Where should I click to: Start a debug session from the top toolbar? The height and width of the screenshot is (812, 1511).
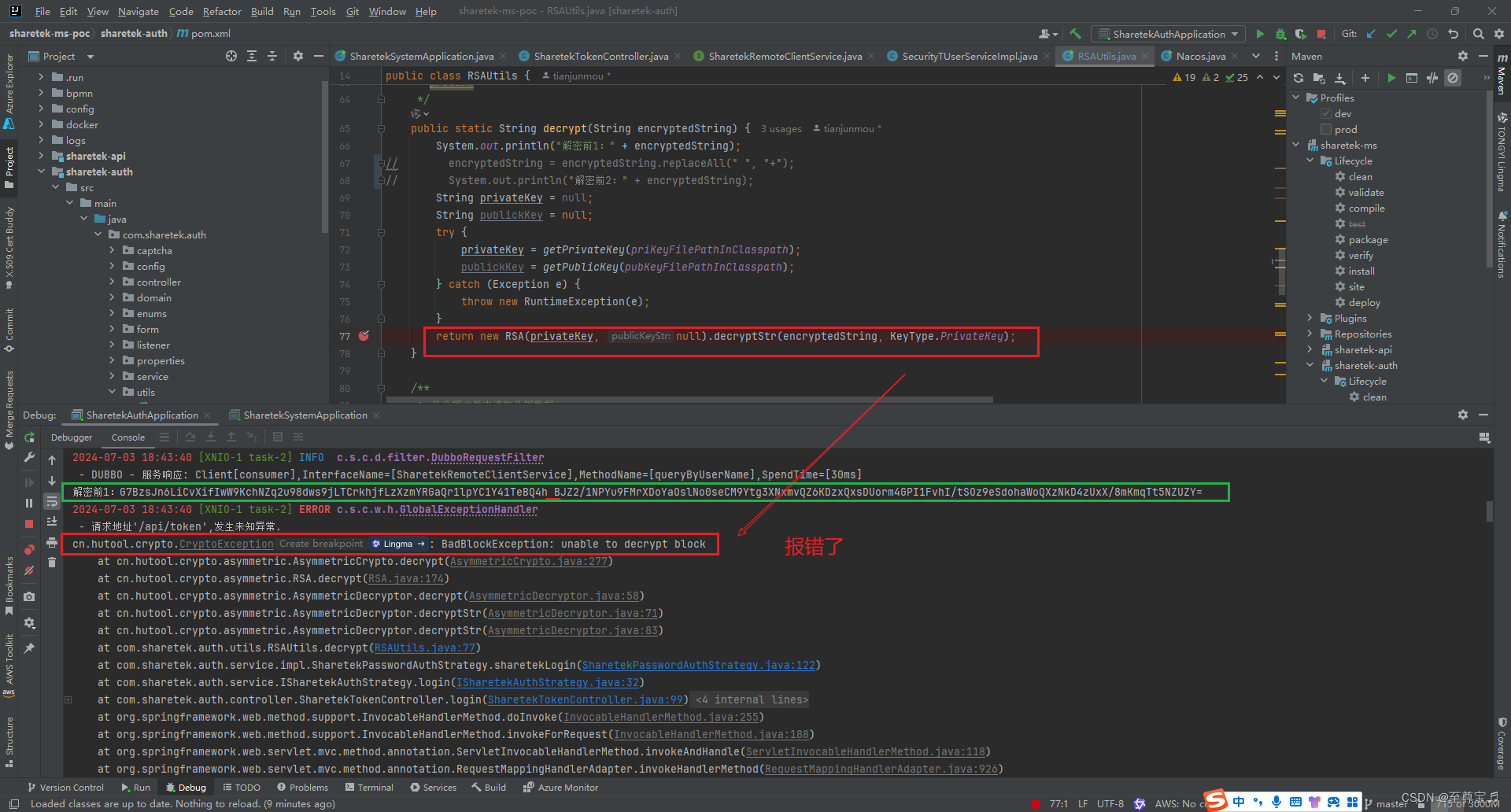click(x=1280, y=34)
